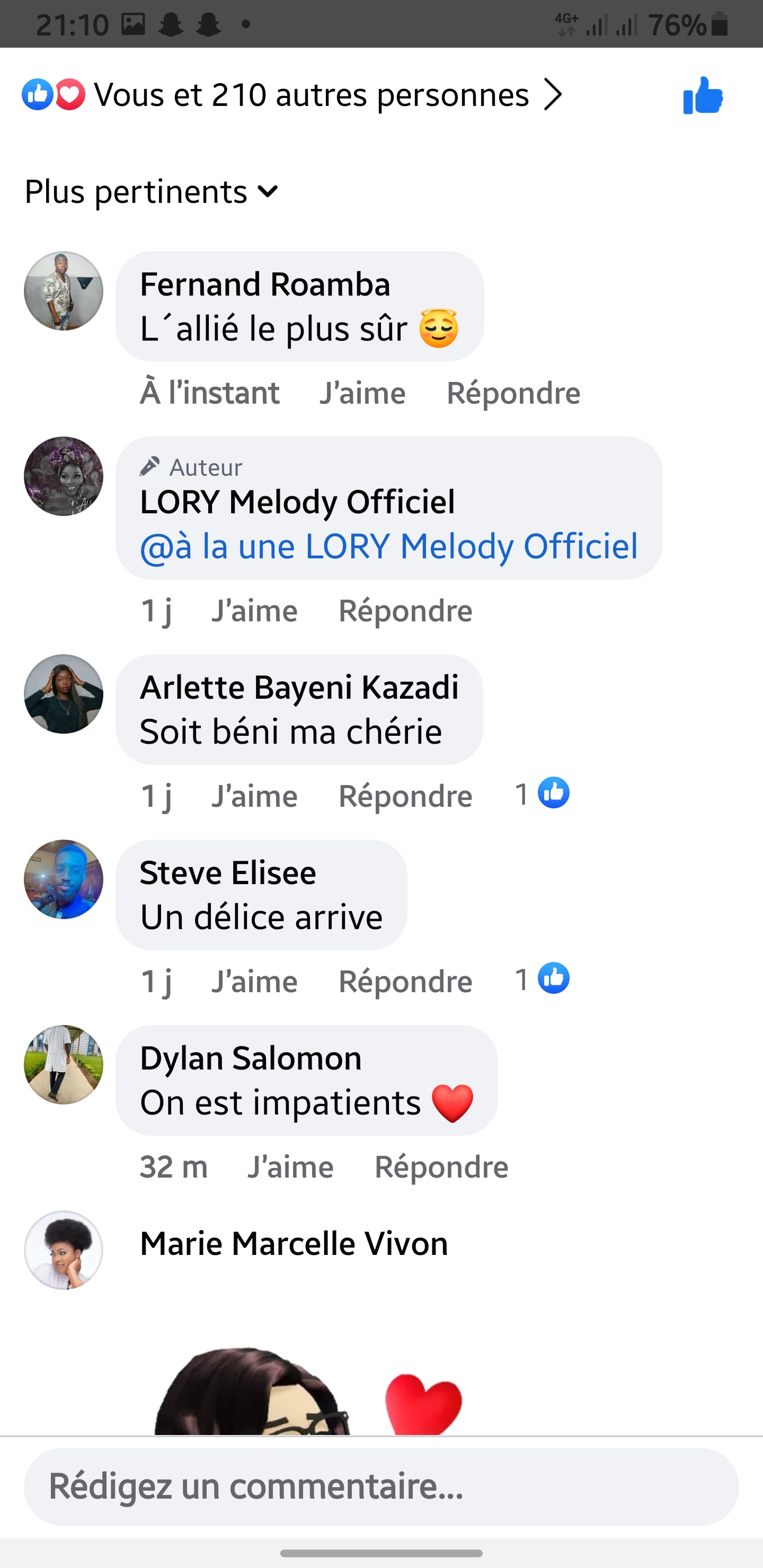Tap the heart reaction icon beside thumbs-up count
Viewport: 763px width, 1568px height.
pyautogui.click(x=70, y=95)
